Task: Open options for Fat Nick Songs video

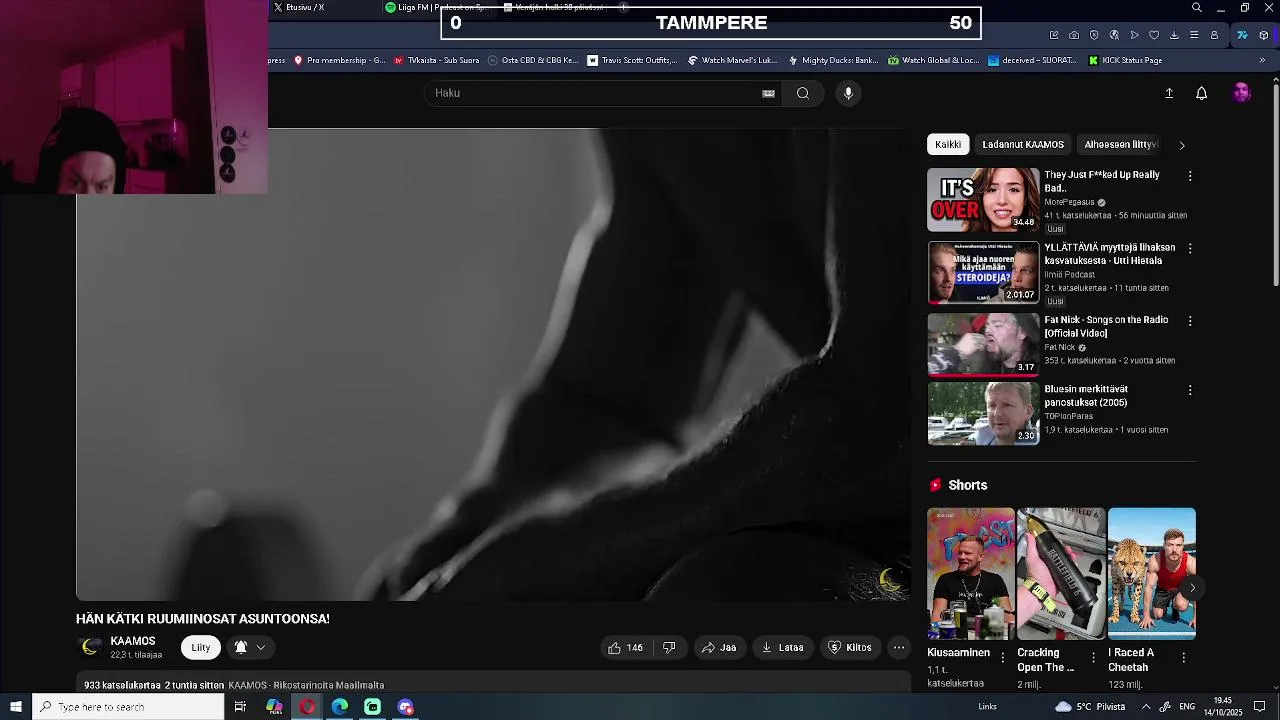Action: tap(1190, 321)
